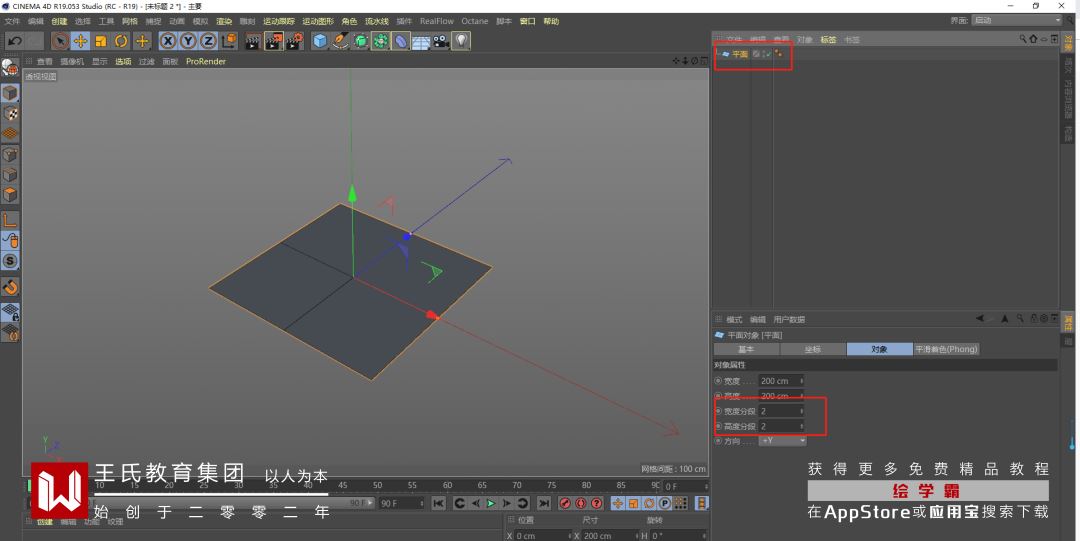Switch to the 坐标 tab
1080x541 pixels.
tap(813, 349)
